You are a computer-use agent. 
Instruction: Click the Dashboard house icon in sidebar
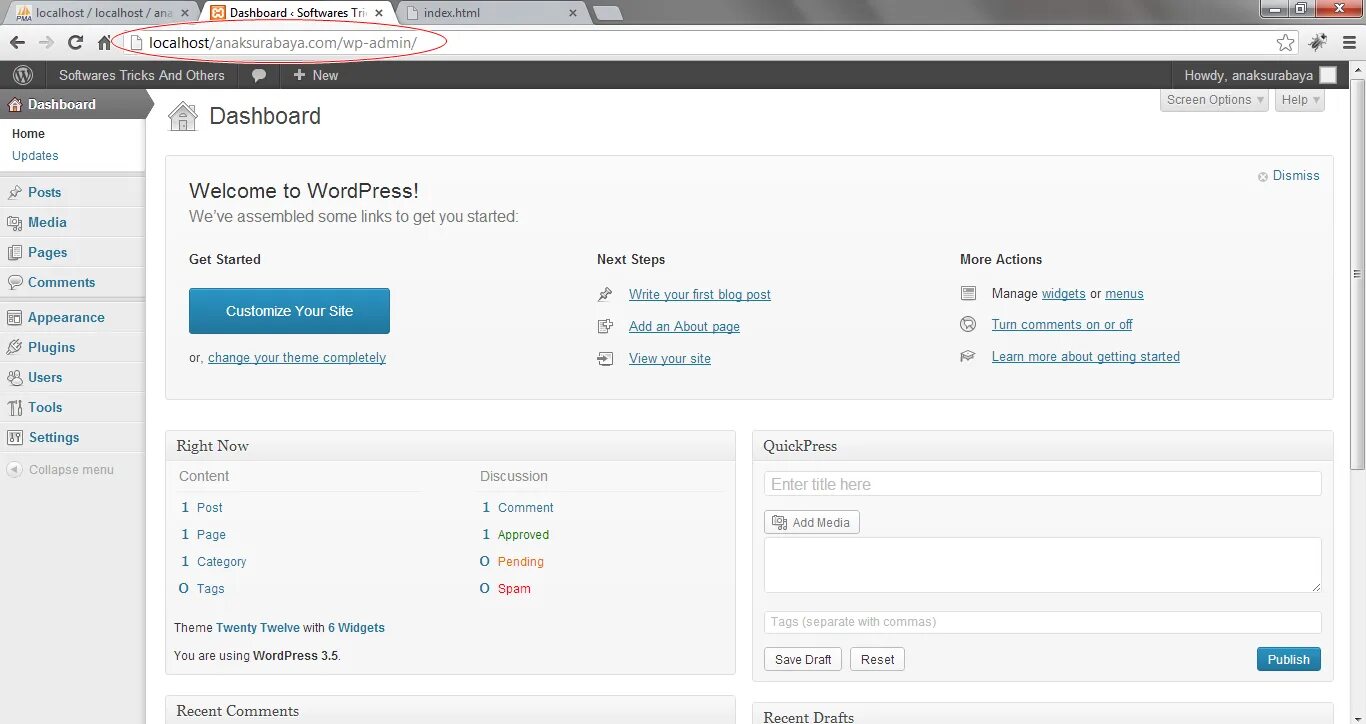click(x=14, y=104)
